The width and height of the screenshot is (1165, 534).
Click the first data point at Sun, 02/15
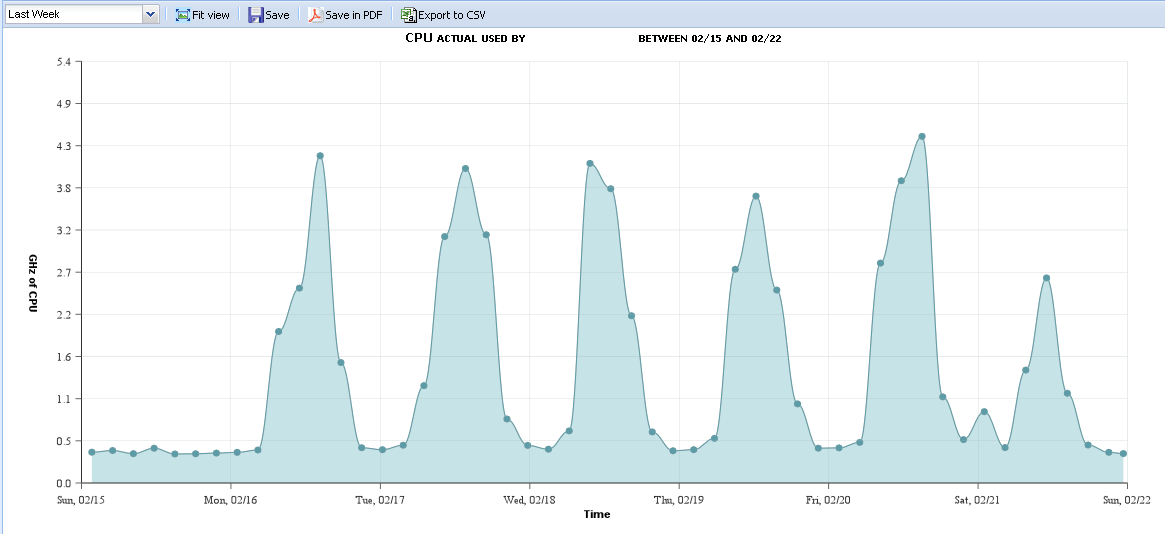pos(92,452)
